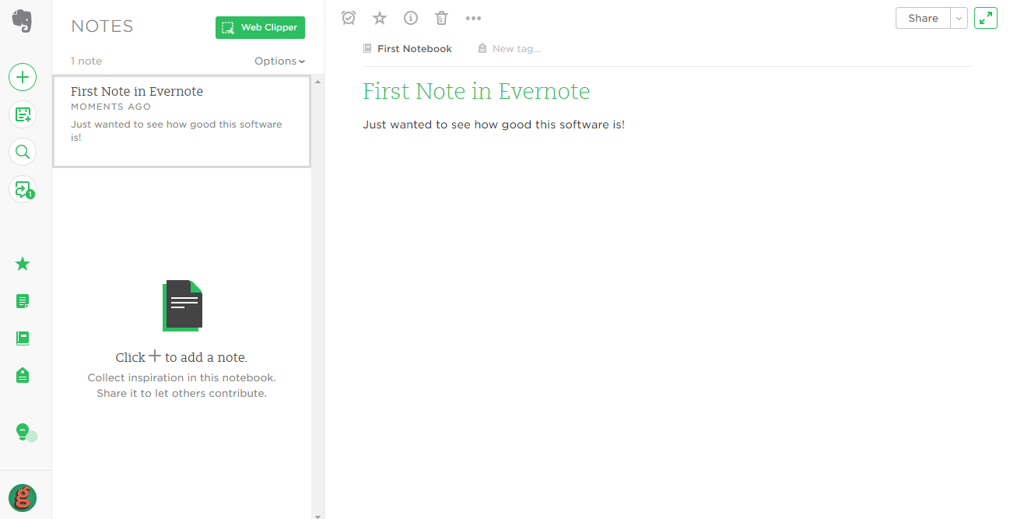Click 'MOMENTS AGO' timestamp on note card
This screenshot has height=519, width=1010.
tap(111, 107)
